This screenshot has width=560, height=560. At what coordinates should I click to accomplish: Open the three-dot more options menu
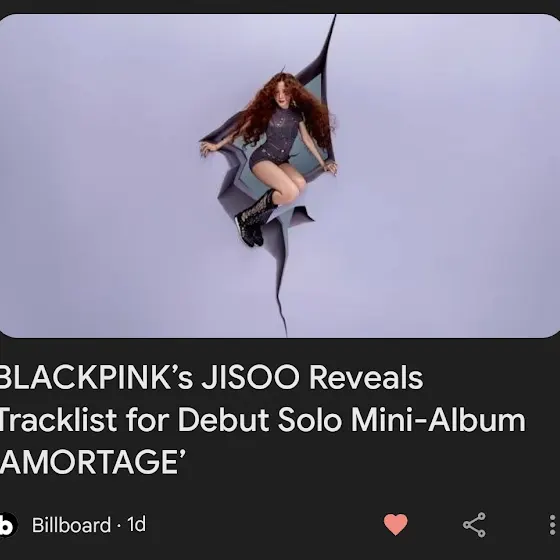point(552,525)
